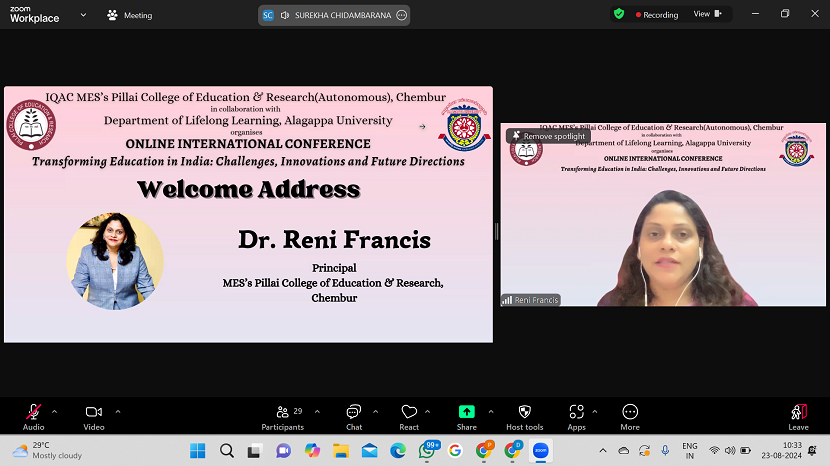Click the SC avatar of active speaker
830x466 pixels.
click(x=268, y=15)
